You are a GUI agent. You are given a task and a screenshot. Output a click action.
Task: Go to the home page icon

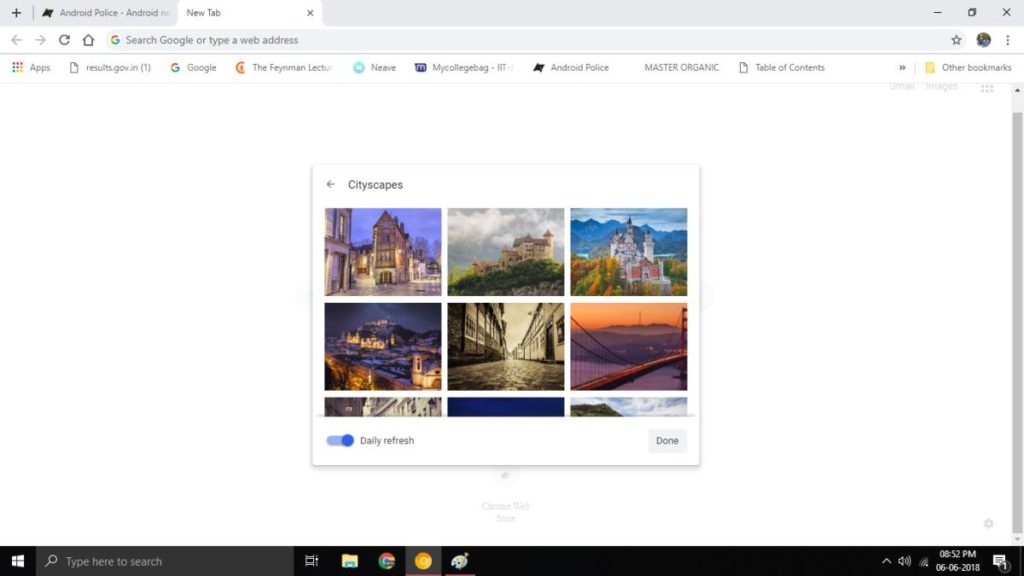(x=88, y=40)
